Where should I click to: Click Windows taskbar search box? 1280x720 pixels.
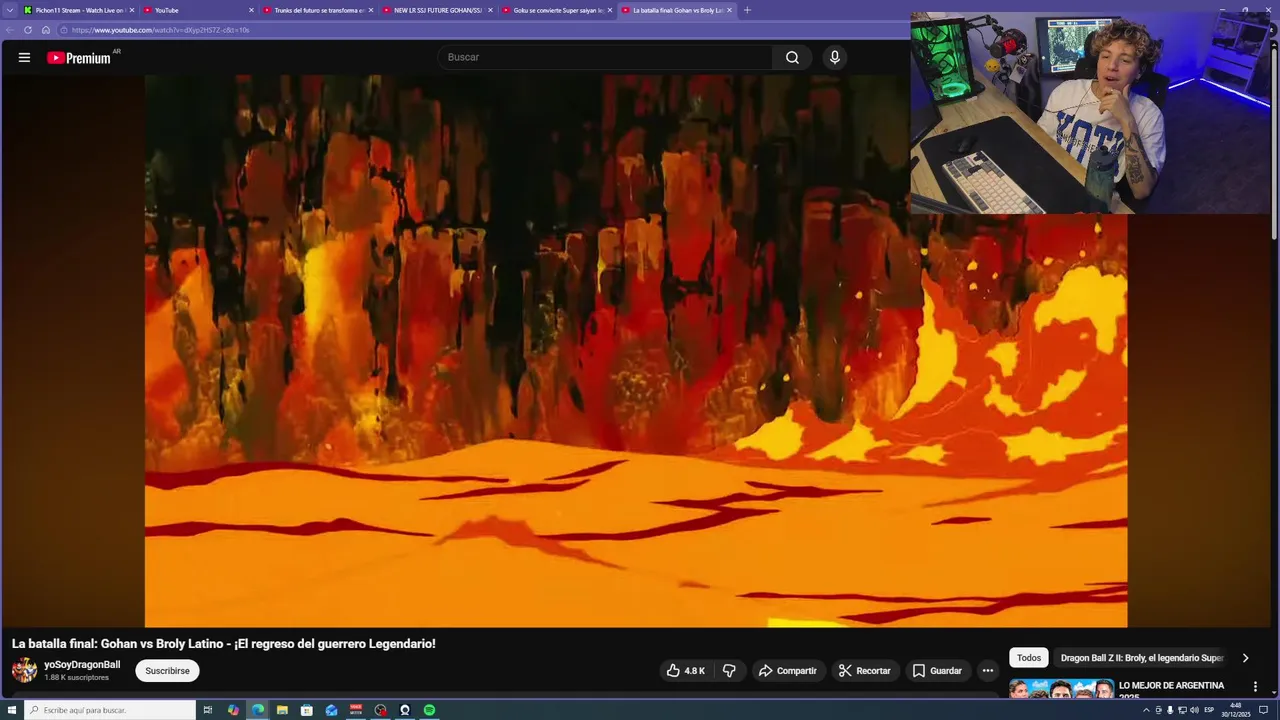coord(110,710)
